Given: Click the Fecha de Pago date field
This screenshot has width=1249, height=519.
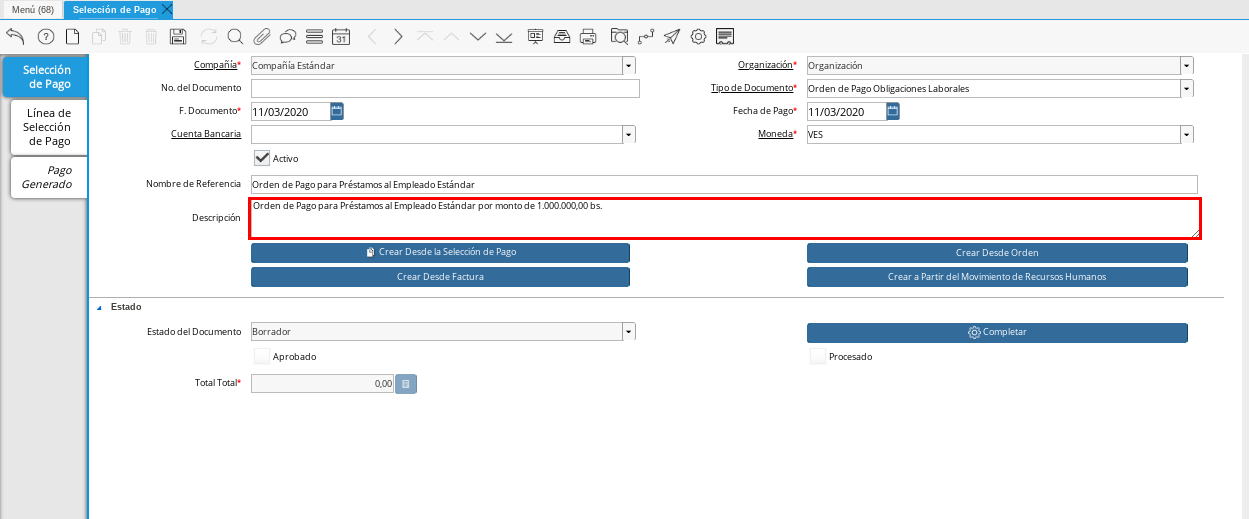Looking at the screenshot, I should (846, 111).
